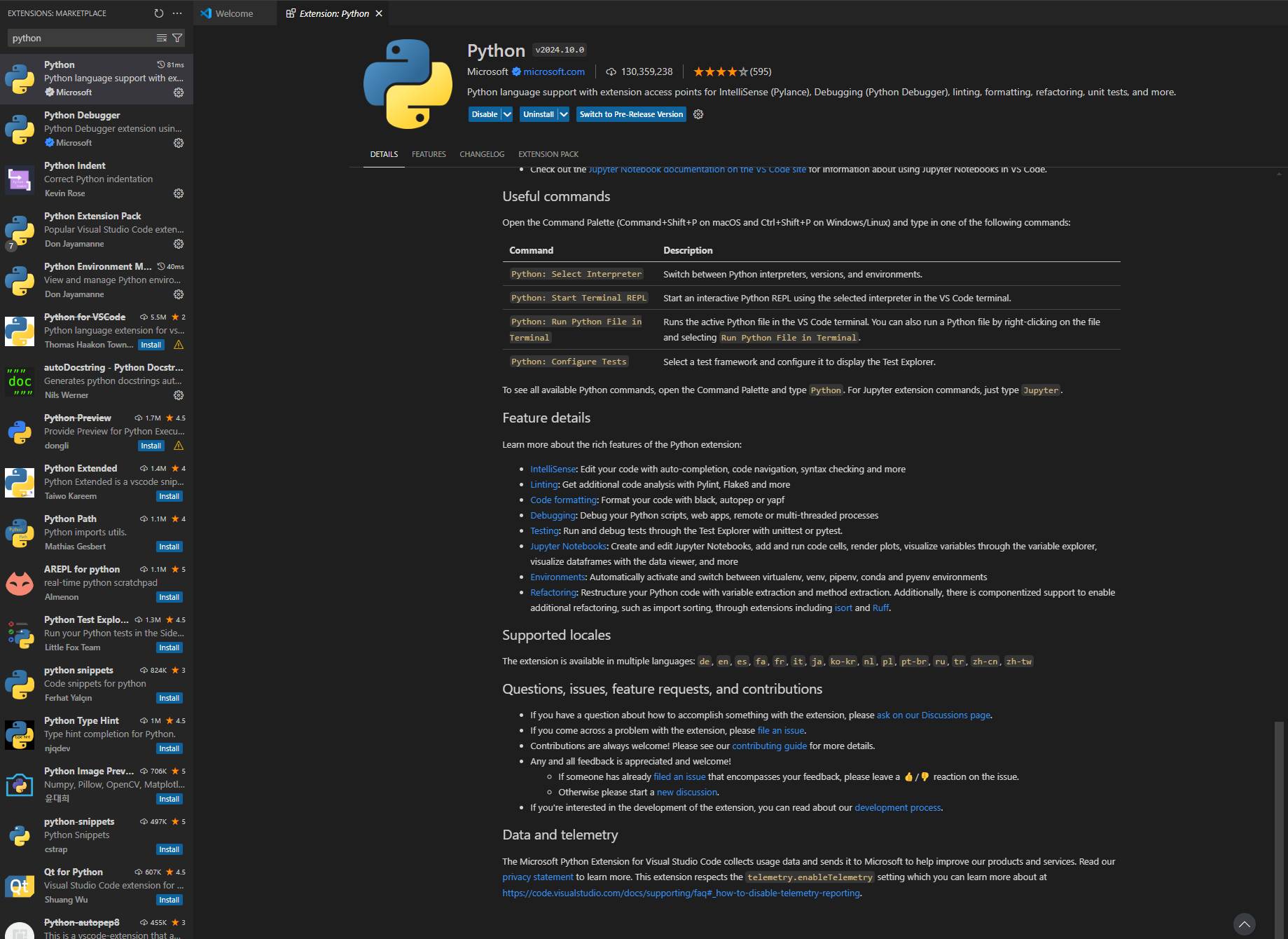Open the Disable button's dropdown arrow
Viewport: 1288px width, 939px height.
point(507,114)
